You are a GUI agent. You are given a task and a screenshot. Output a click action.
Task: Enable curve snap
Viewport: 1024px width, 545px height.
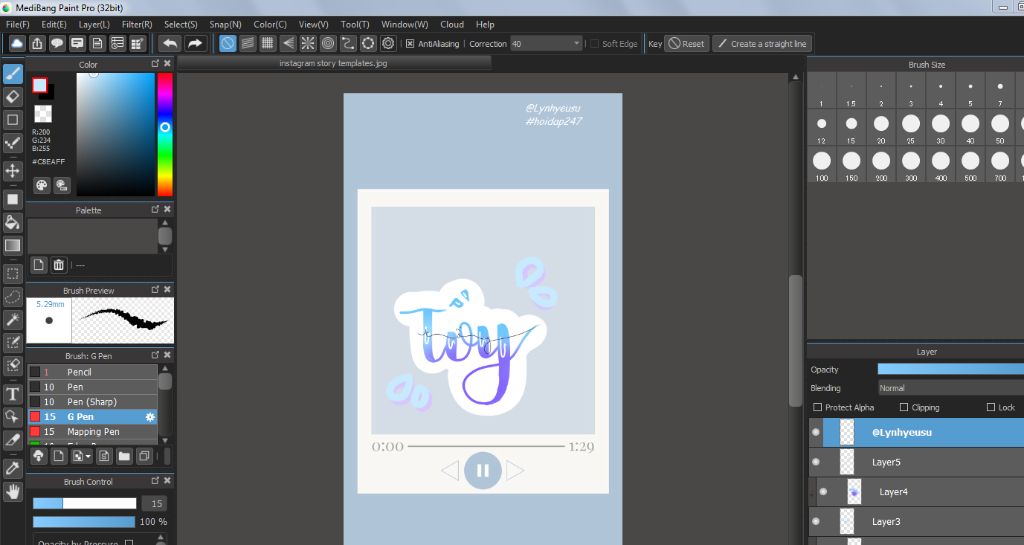pyautogui.click(x=348, y=44)
